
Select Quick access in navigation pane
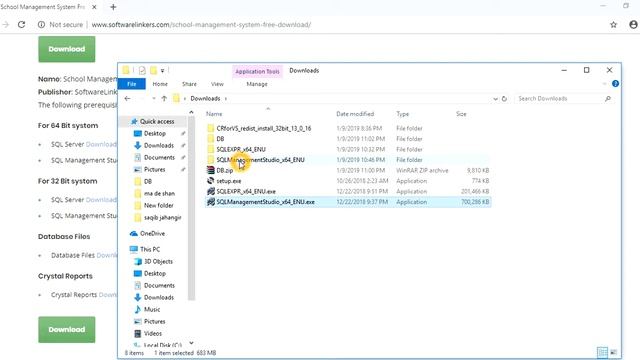click(157, 122)
